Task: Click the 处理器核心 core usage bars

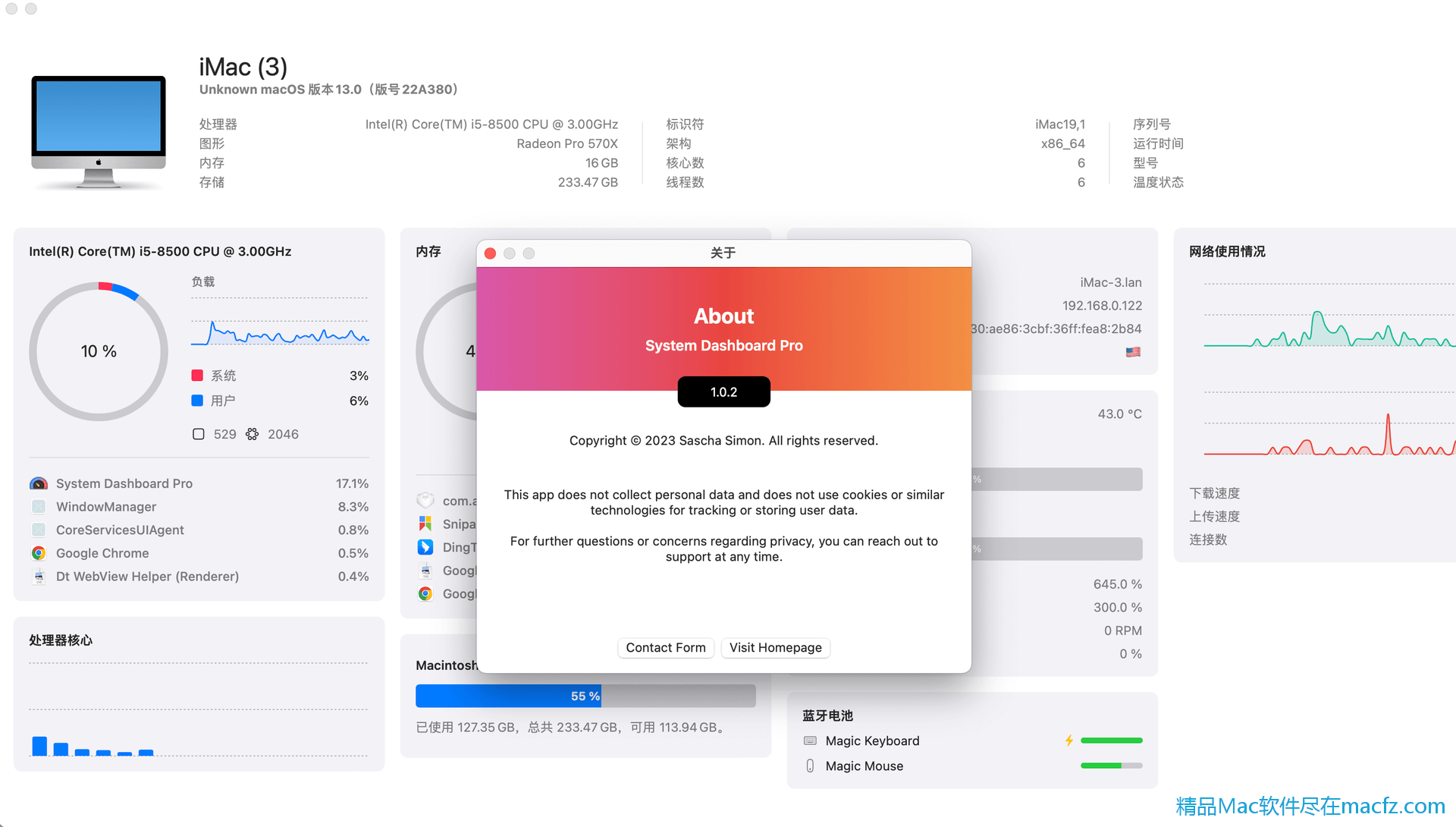Action: pos(93,746)
